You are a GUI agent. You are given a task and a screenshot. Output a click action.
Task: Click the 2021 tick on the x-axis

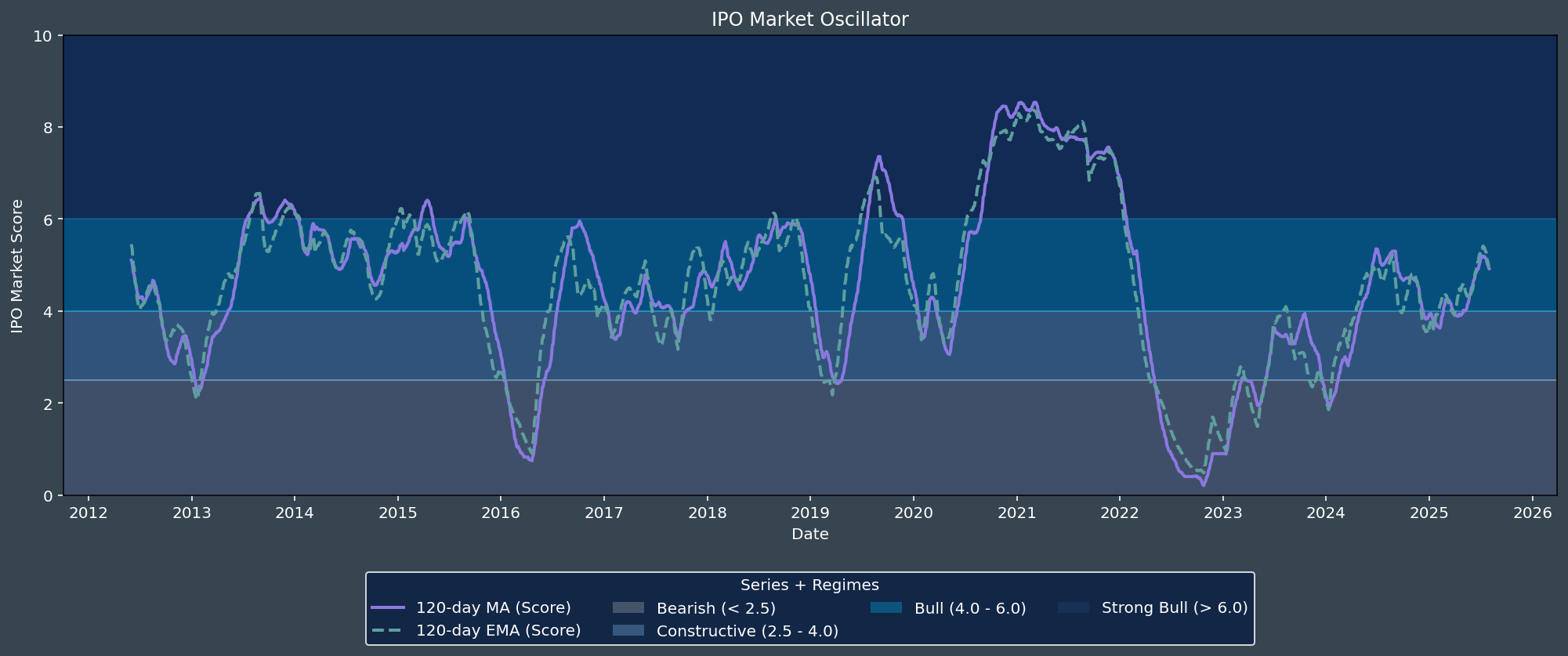tap(1016, 513)
